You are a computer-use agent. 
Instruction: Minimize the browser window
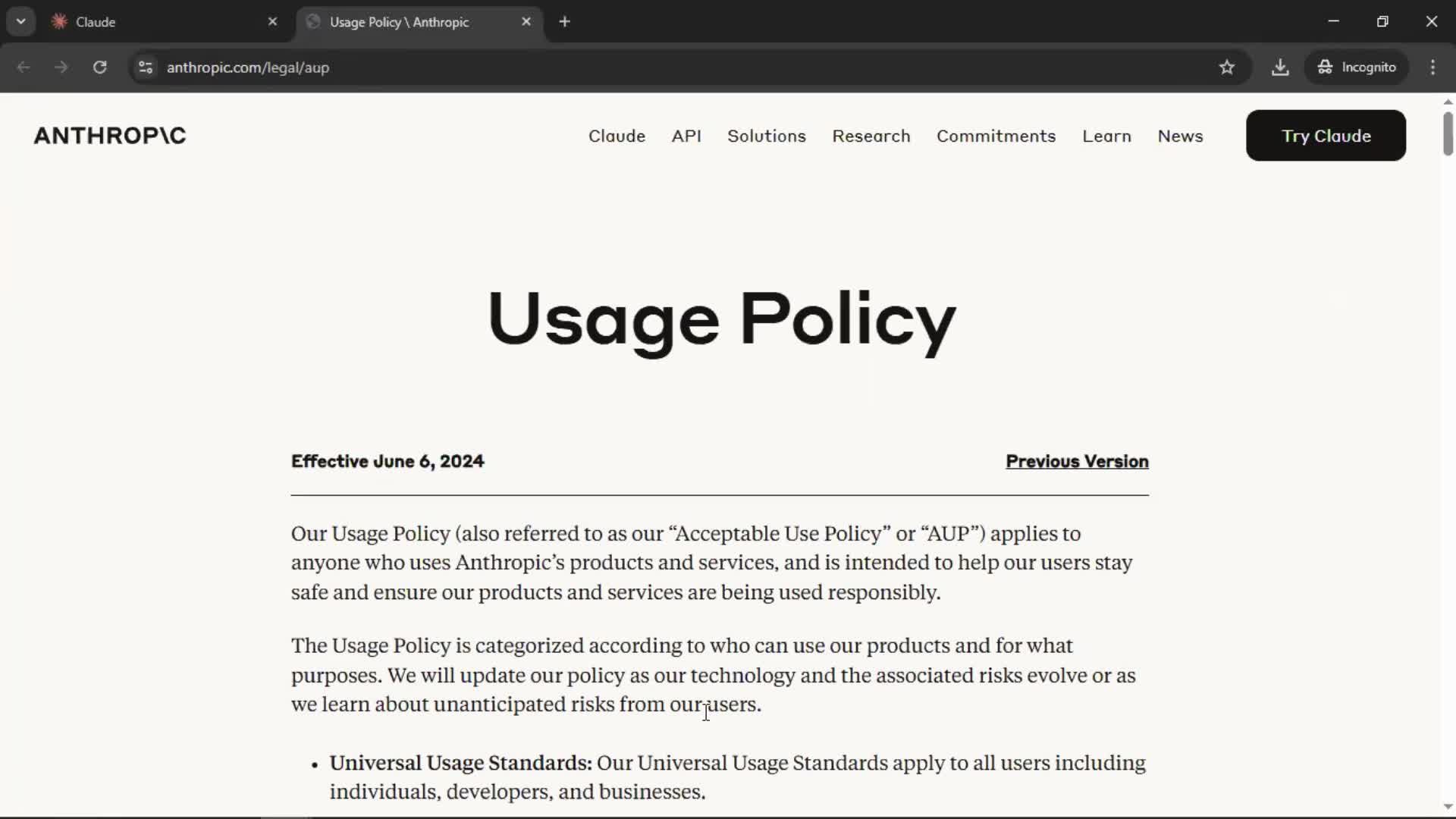pyautogui.click(x=1333, y=21)
